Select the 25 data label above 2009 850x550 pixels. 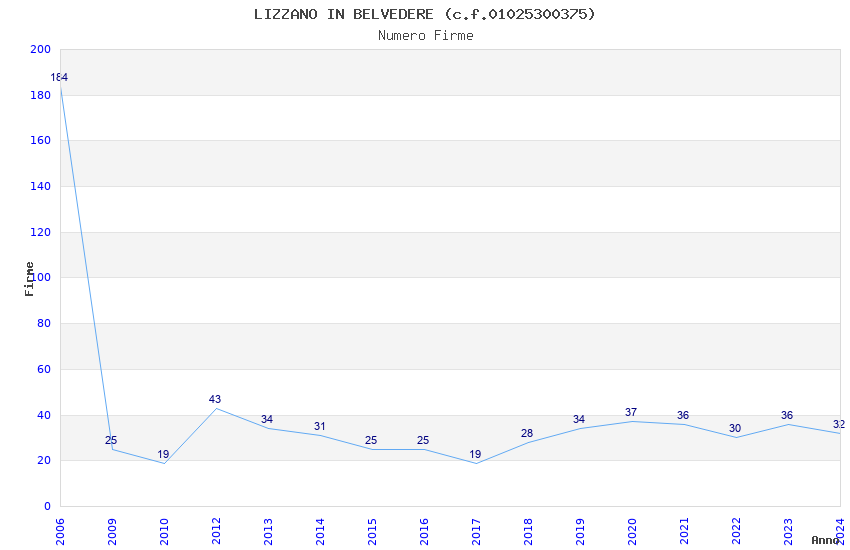click(111, 441)
